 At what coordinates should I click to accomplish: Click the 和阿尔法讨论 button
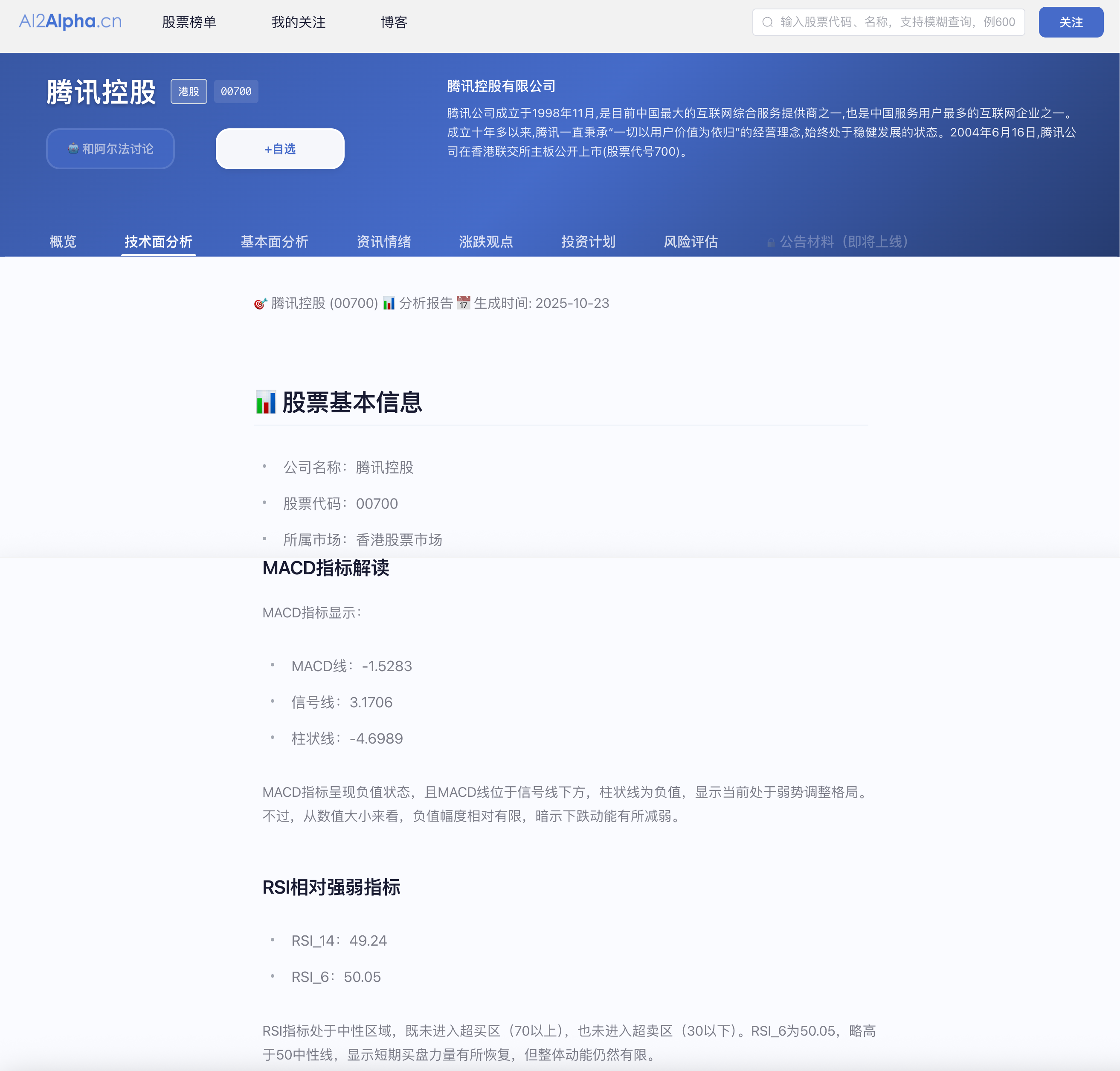pyautogui.click(x=110, y=148)
